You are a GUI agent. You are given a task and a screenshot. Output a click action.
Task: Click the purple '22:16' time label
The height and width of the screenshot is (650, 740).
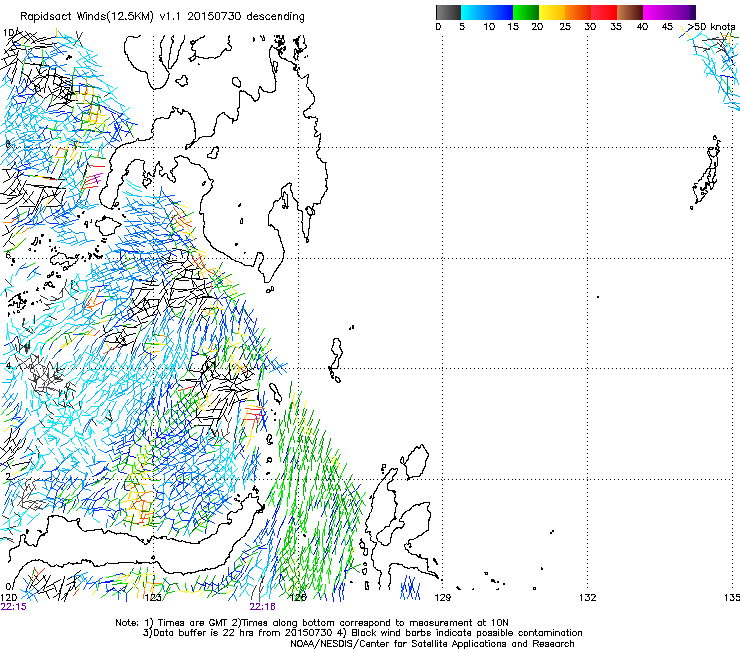pos(262,607)
